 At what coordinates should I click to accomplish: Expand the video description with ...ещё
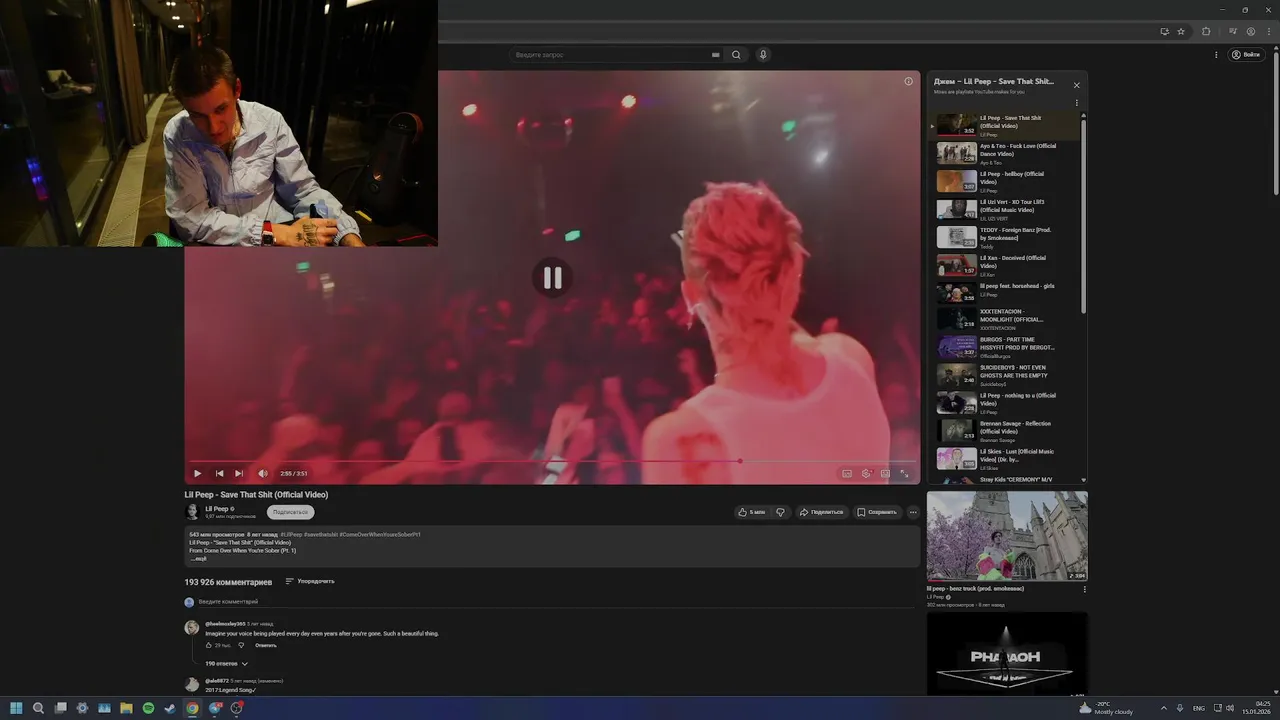pos(198,559)
